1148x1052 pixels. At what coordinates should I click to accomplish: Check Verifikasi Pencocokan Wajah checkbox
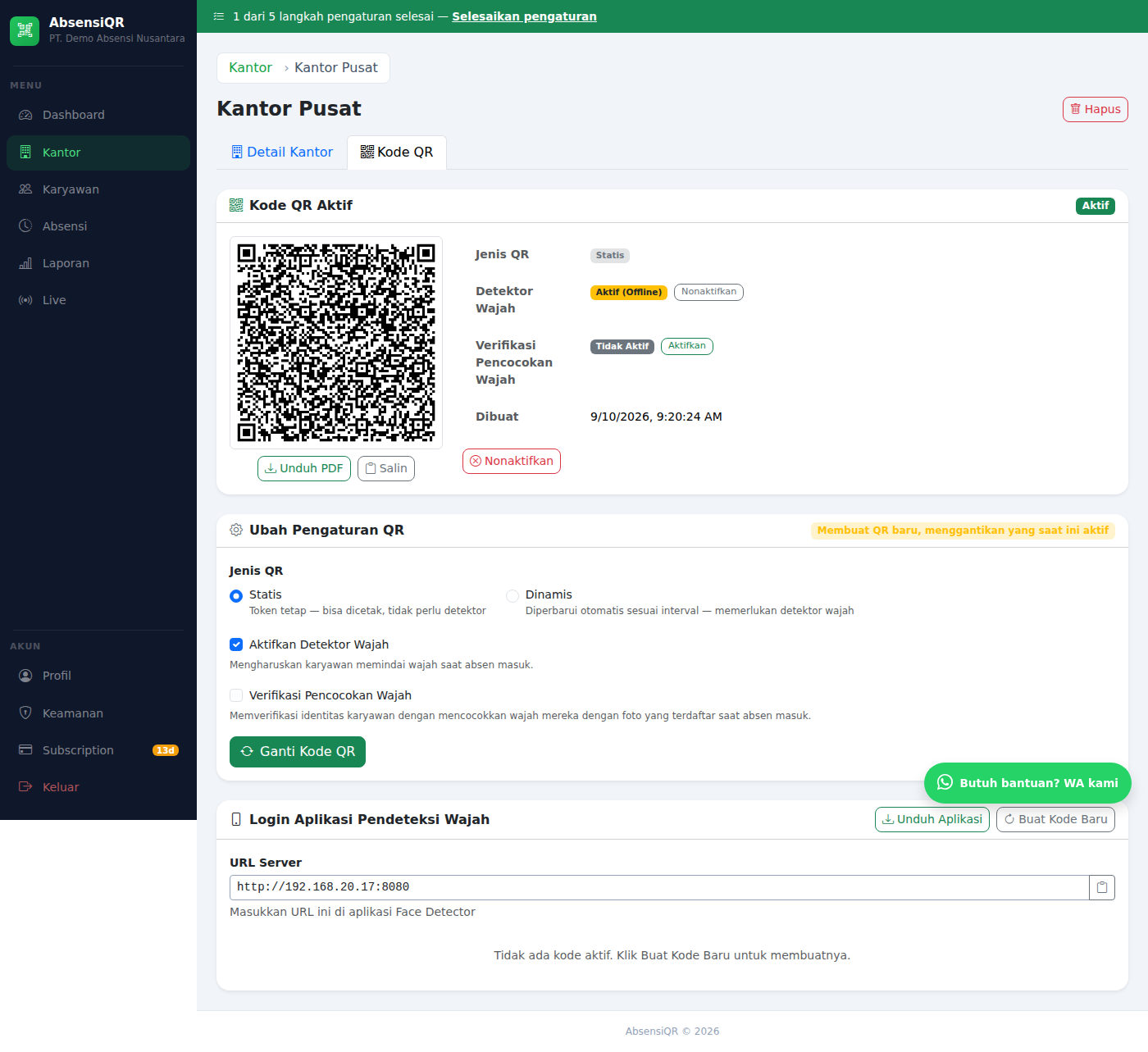click(x=236, y=695)
